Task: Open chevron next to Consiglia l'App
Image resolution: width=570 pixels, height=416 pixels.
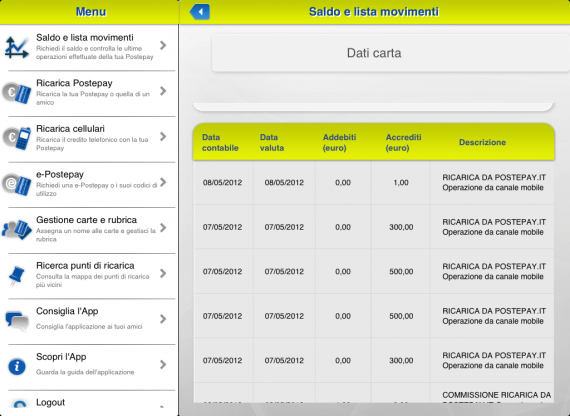Action: (163, 319)
